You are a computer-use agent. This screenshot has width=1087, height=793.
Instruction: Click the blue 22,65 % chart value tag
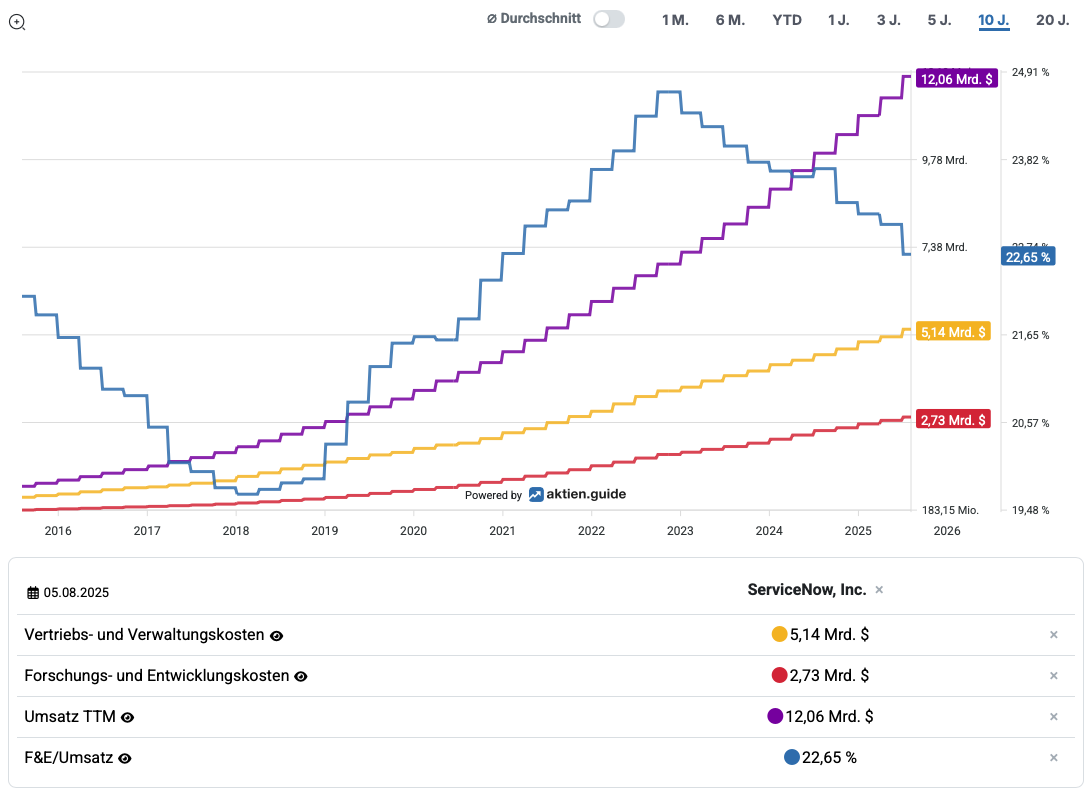click(x=1028, y=257)
